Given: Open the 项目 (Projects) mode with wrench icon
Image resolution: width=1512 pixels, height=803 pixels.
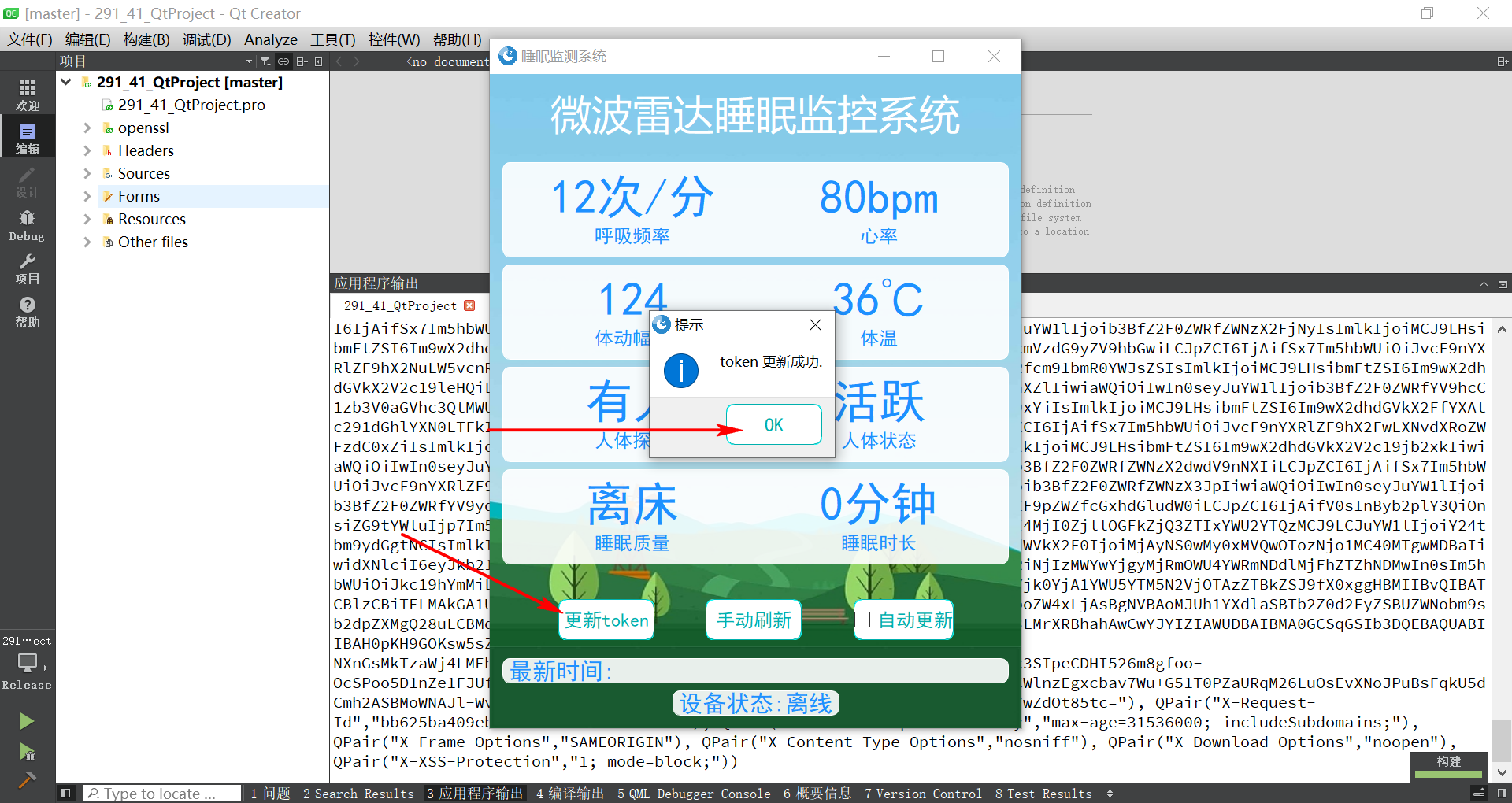Looking at the screenshot, I should 28,268.
